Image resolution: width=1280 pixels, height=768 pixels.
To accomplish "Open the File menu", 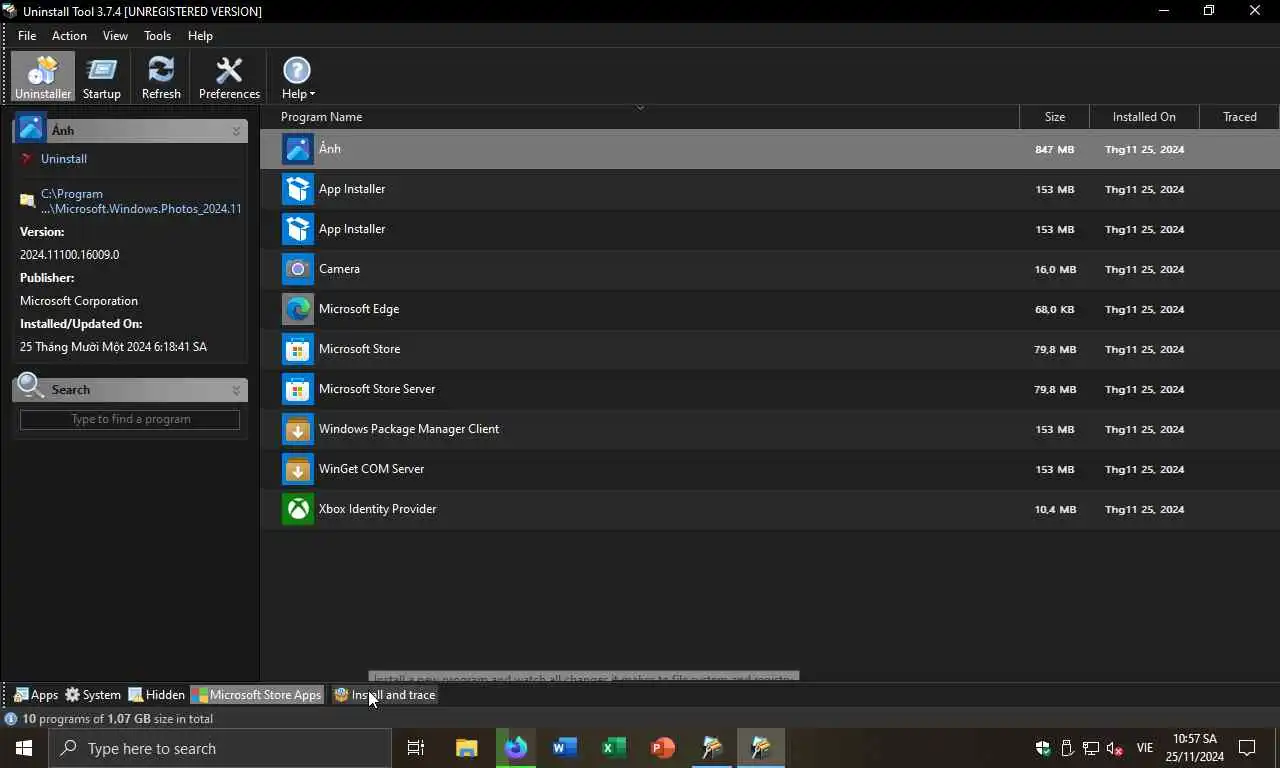I will click(x=27, y=35).
